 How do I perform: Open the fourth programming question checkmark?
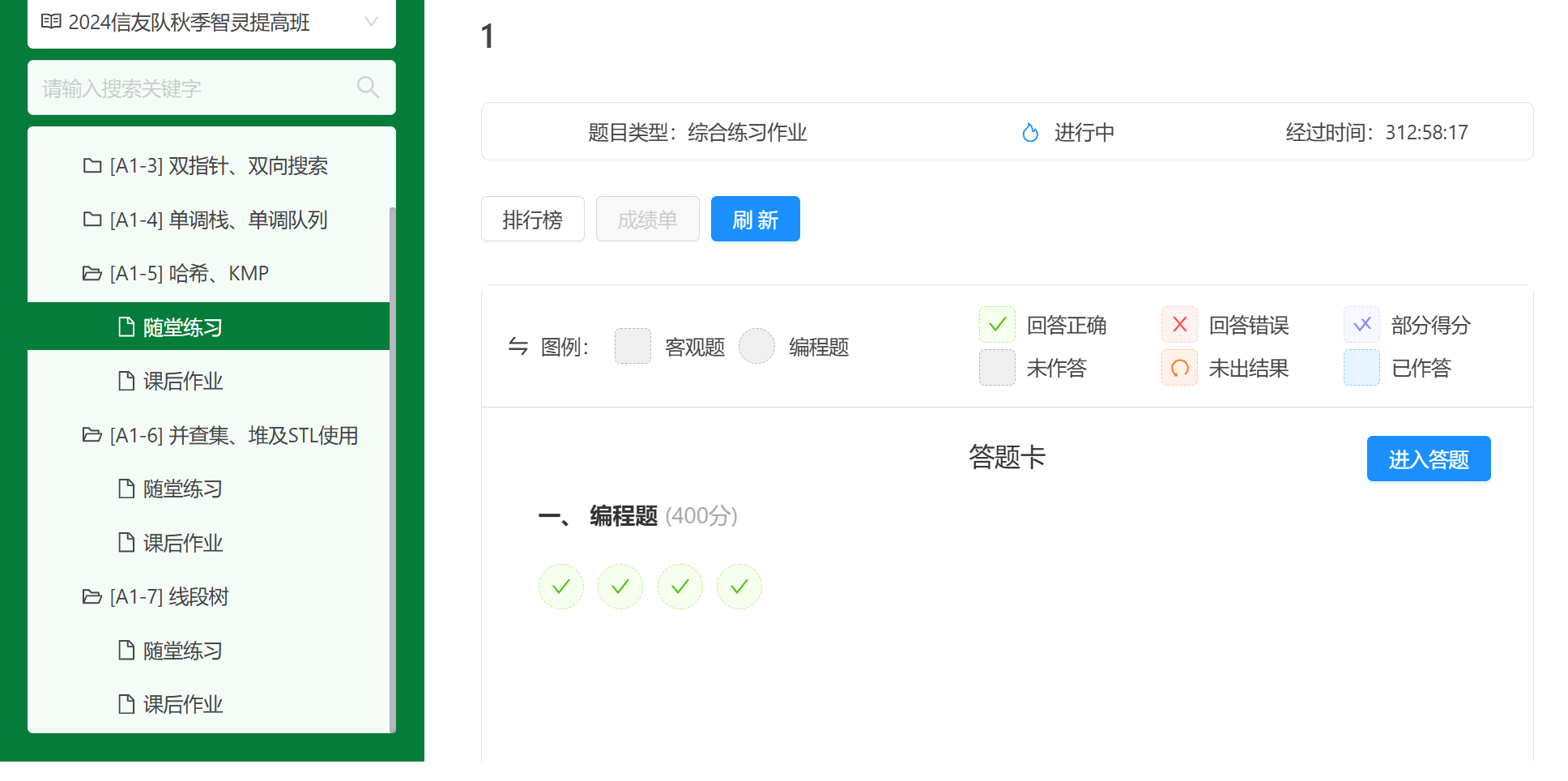[739, 587]
